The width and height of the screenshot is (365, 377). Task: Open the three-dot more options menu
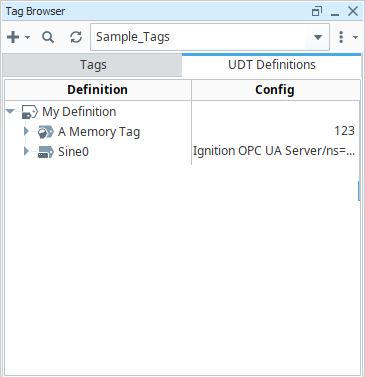coord(341,37)
